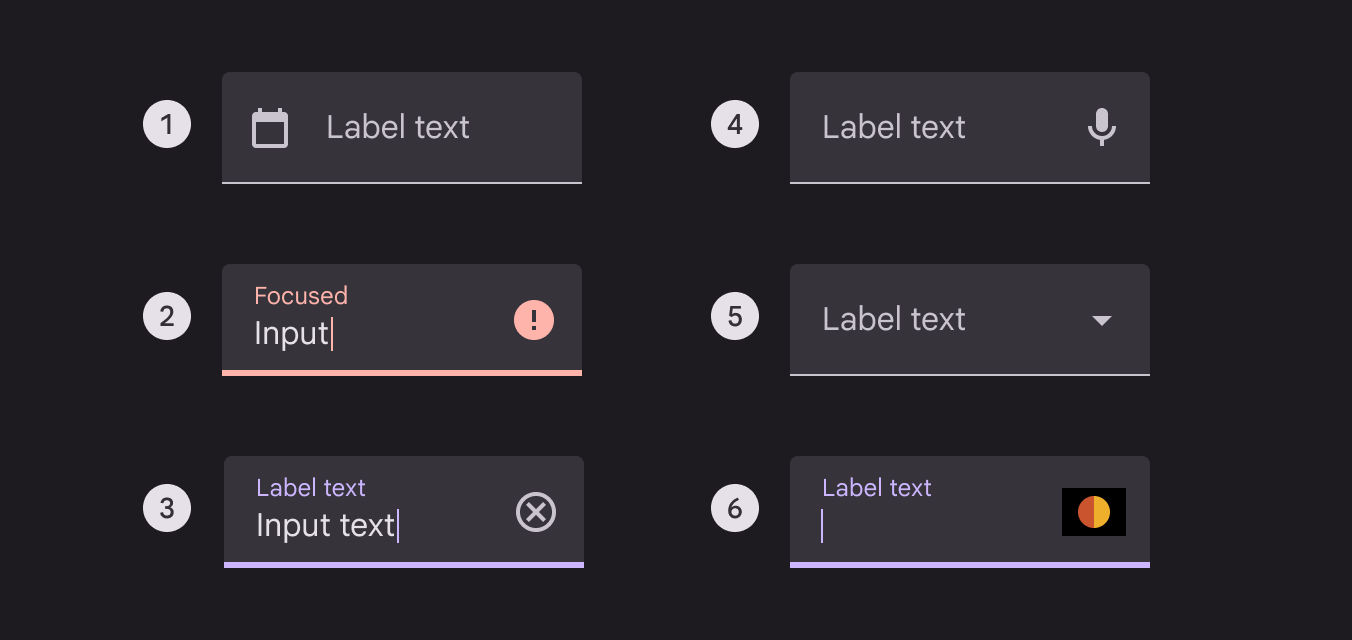Focus the Label text beside the calendar icon

coord(398,128)
